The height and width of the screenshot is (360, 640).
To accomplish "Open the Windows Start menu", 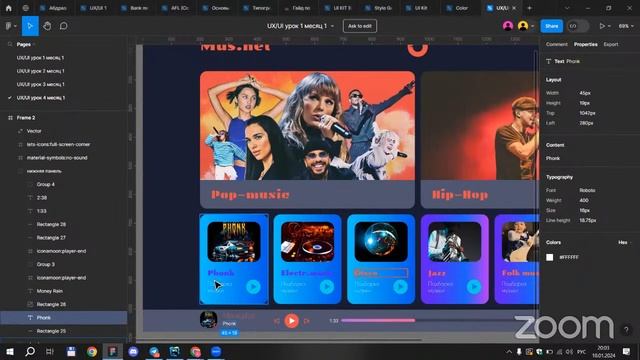I will coord(9,351).
